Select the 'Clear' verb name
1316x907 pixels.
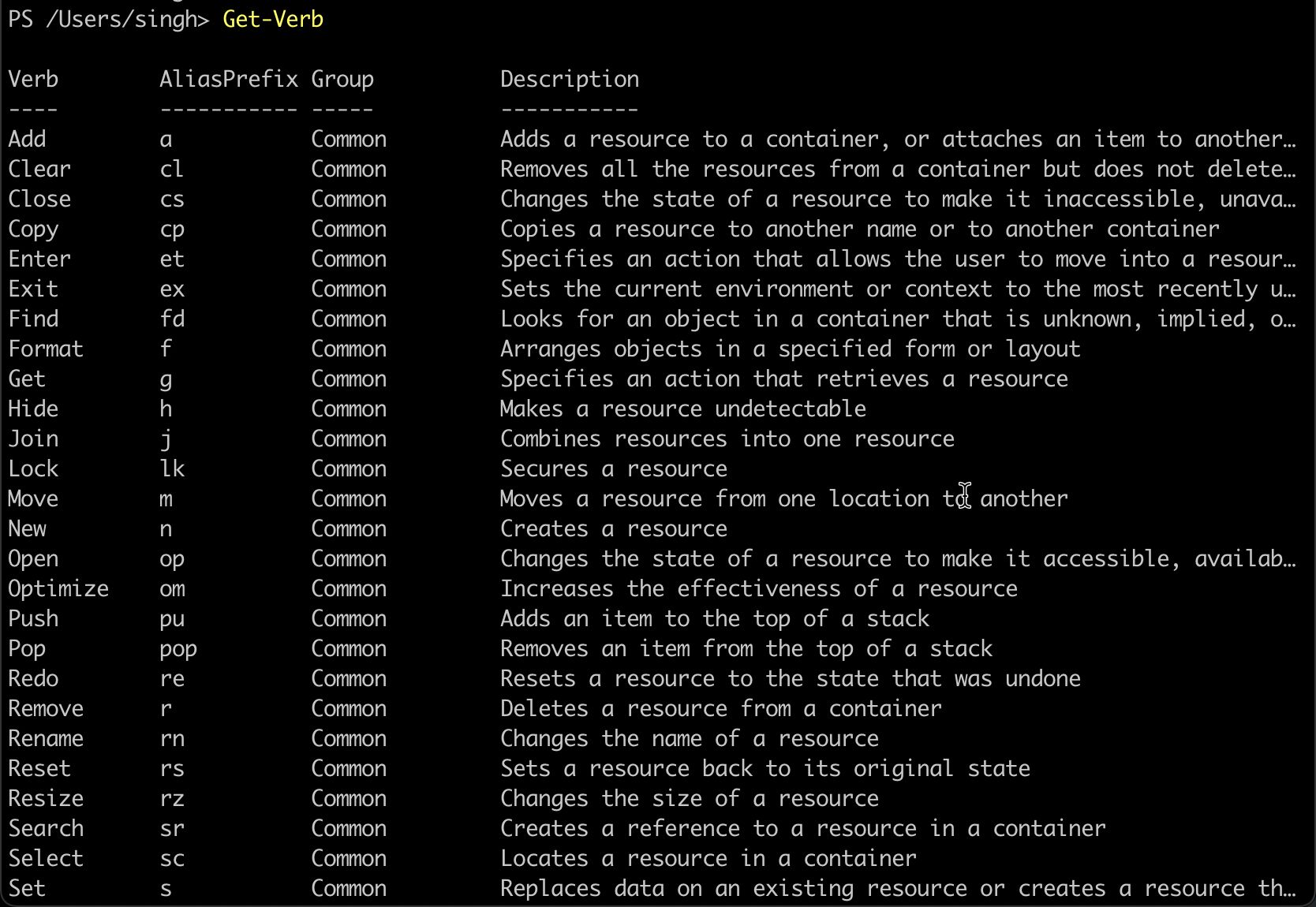click(39, 169)
